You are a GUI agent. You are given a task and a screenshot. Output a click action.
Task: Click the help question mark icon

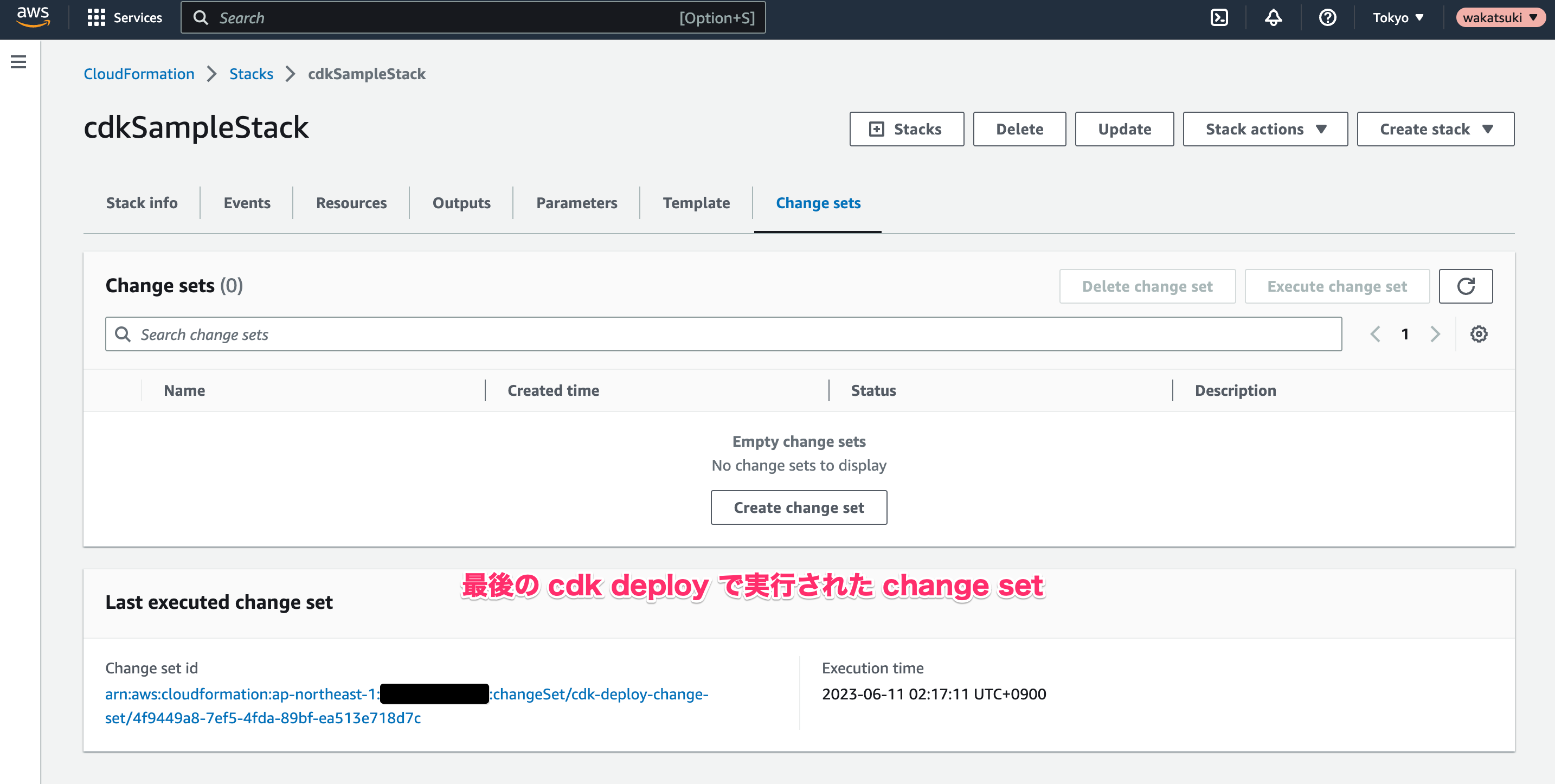1327,17
